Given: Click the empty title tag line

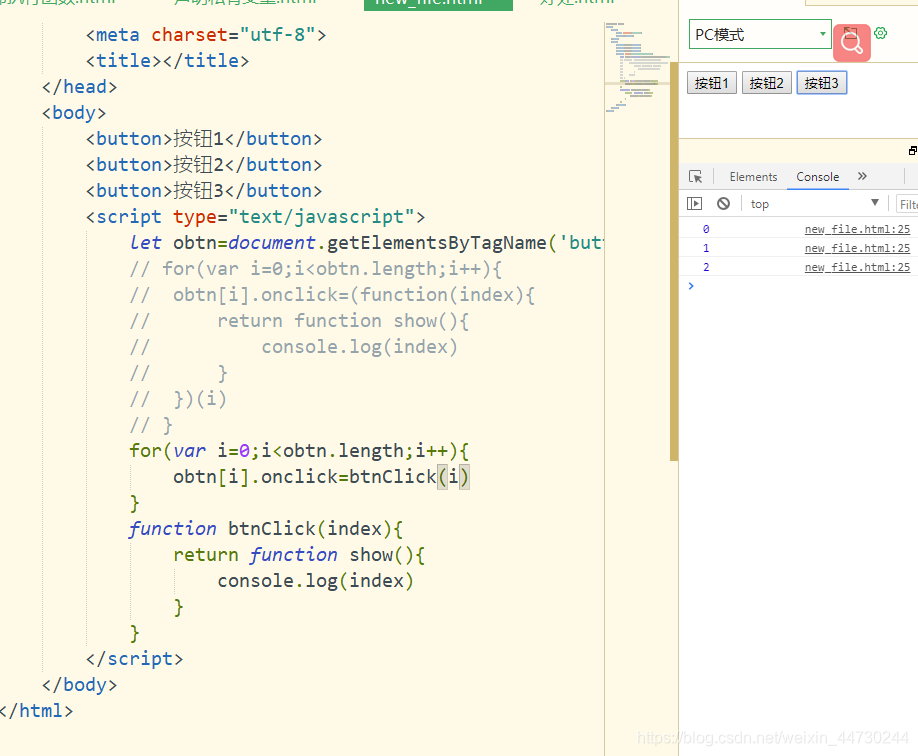Looking at the screenshot, I should point(167,60).
